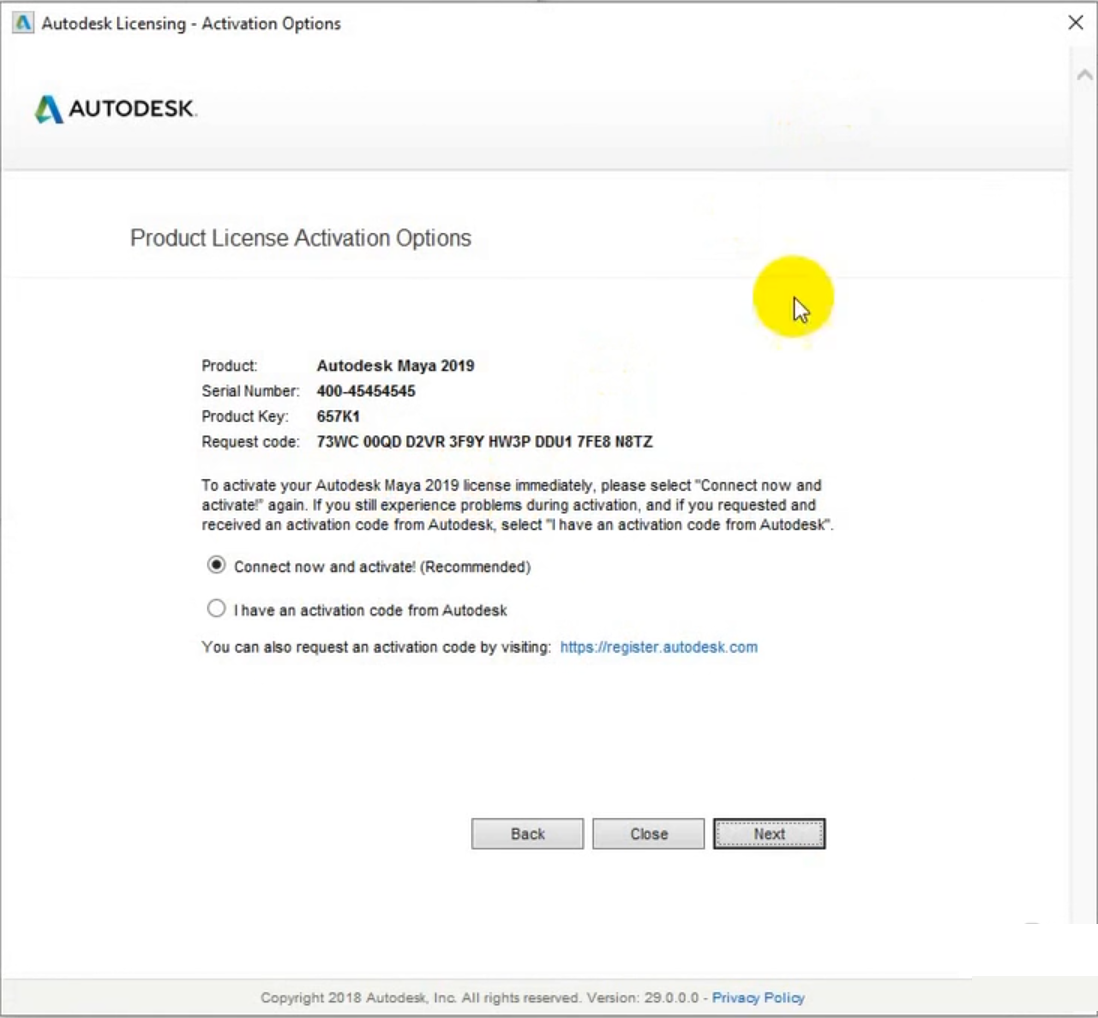
Task: Click the Autodesk icon in the title bar
Action: (22, 24)
